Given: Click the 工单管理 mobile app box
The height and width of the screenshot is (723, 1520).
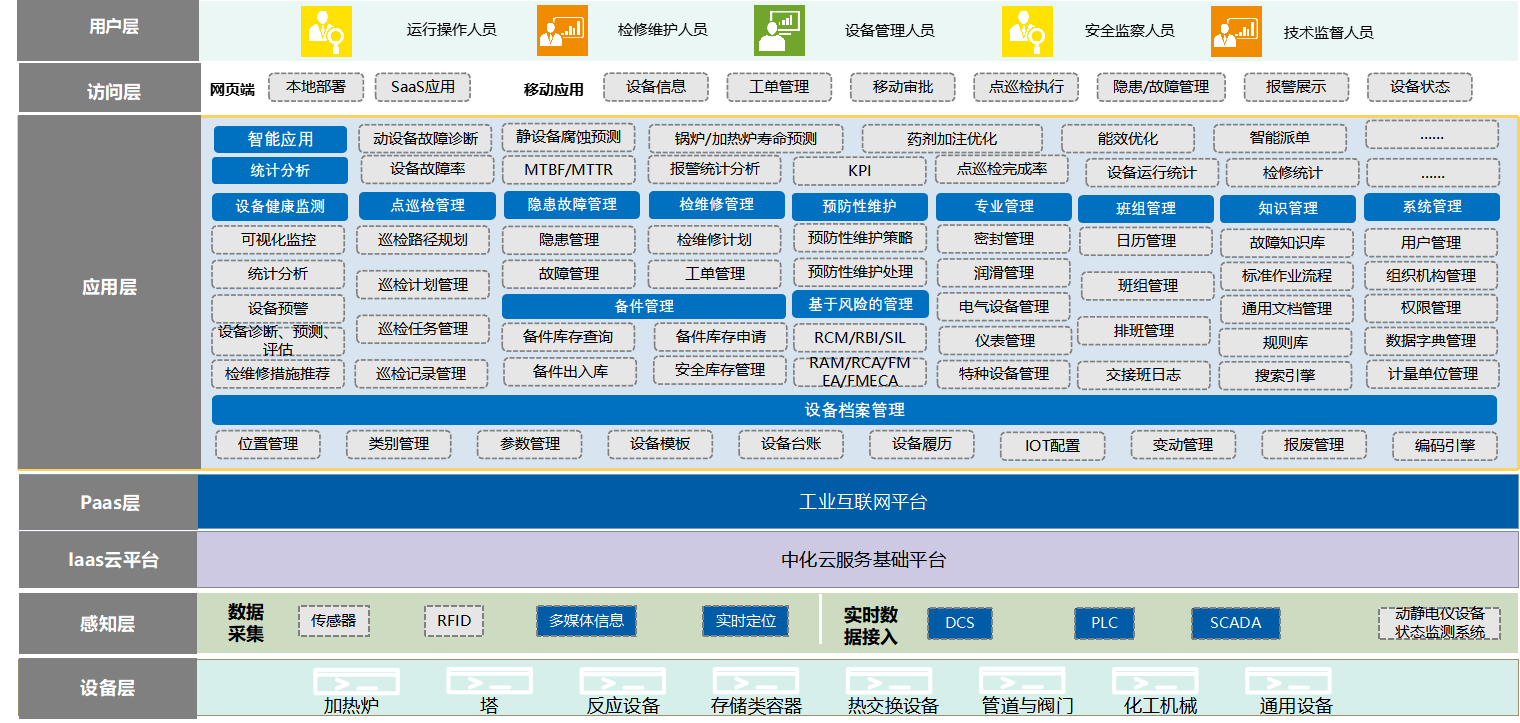Looking at the screenshot, I should pyautogui.click(x=779, y=87).
